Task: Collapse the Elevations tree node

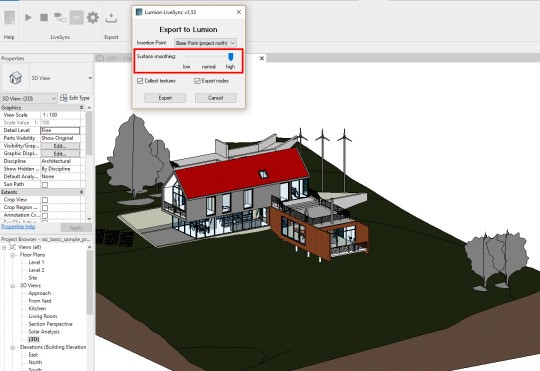Action: point(13,347)
